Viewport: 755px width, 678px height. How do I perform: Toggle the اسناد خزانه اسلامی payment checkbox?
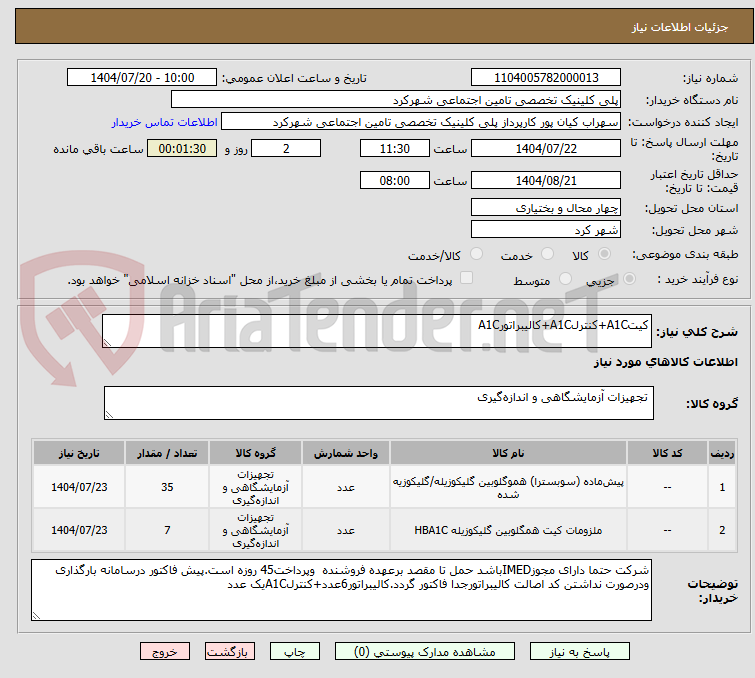[x=466, y=278]
